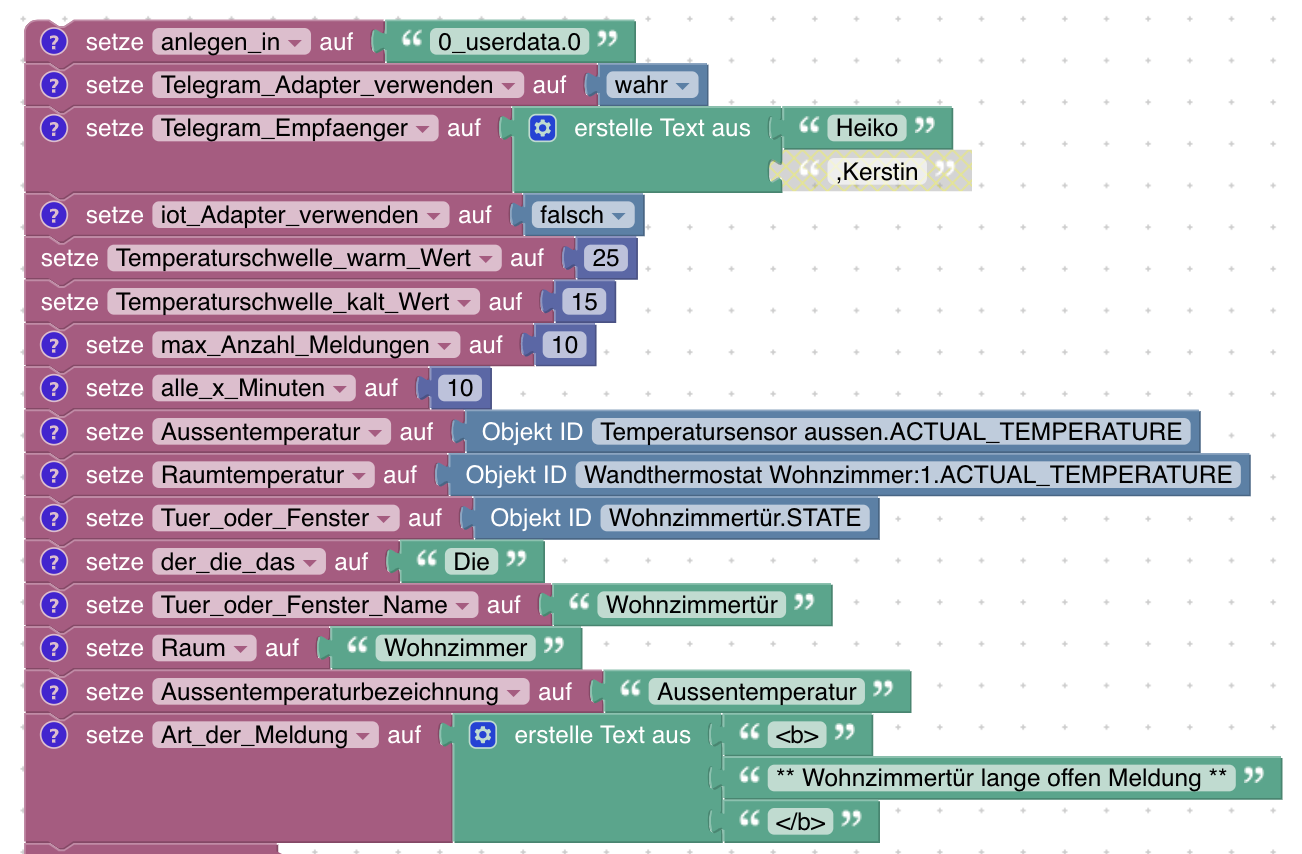Open Temperaturschwelle_kalt_Wert variable dropdown

coord(294,302)
